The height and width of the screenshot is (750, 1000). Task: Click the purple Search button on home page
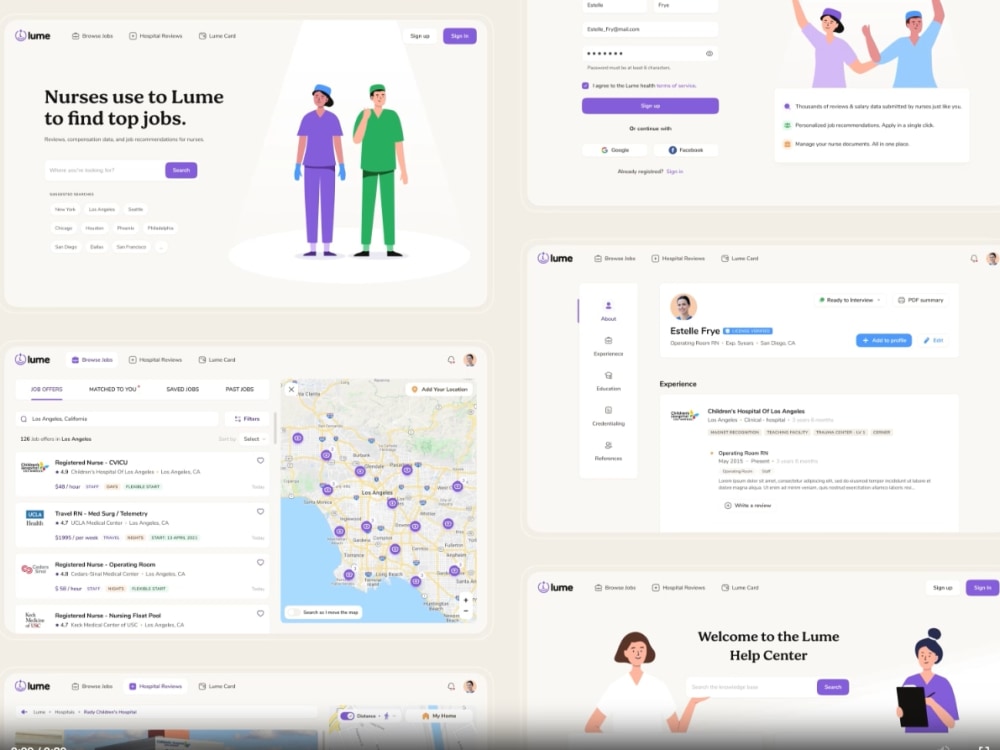(x=181, y=170)
